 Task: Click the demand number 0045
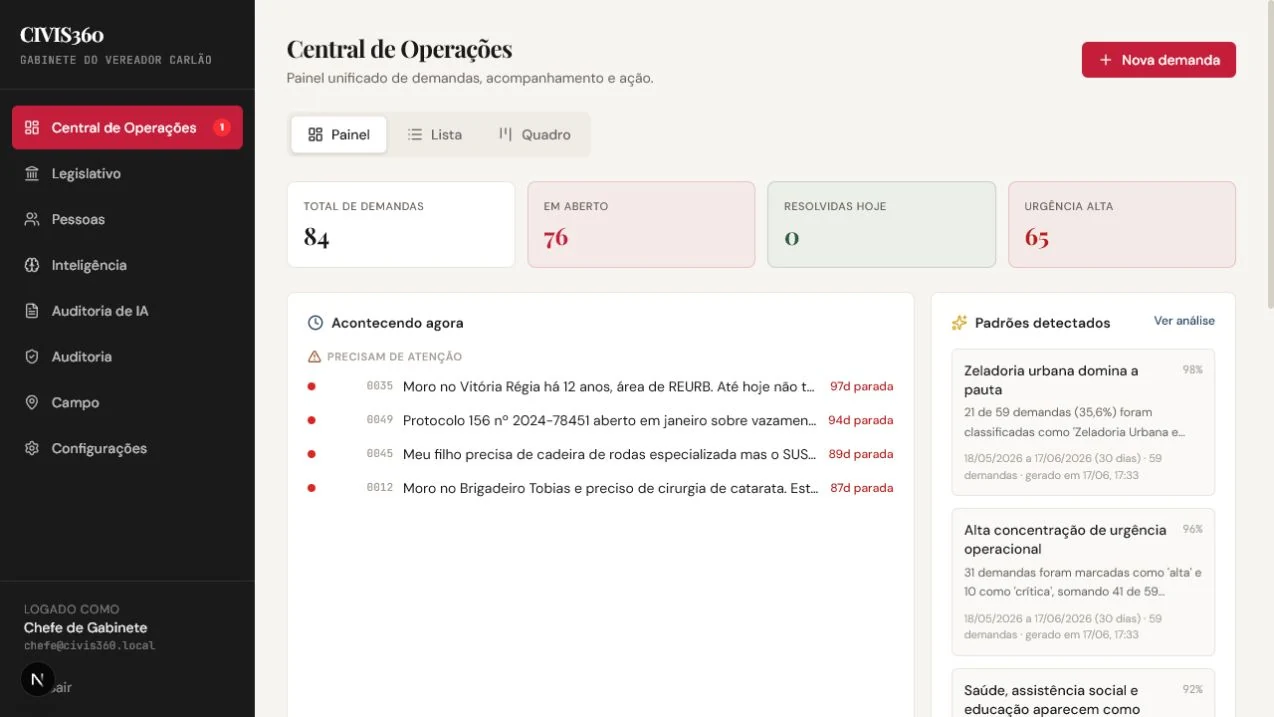[x=380, y=454]
